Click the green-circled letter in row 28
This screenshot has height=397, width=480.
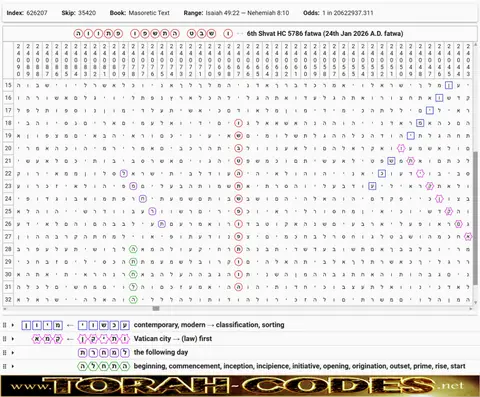(133, 249)
